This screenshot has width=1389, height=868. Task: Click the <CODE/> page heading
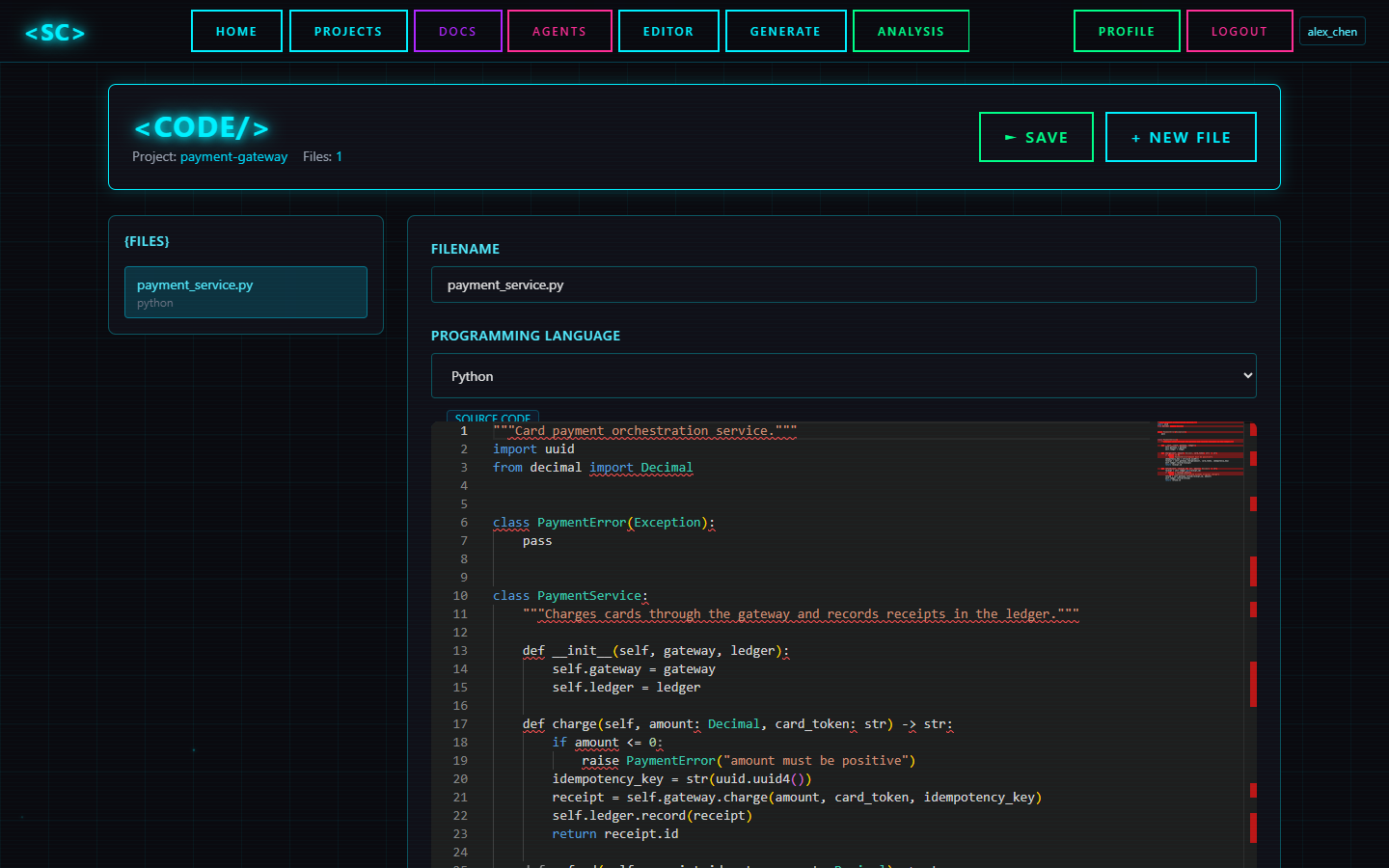click(x=202, y=127)
